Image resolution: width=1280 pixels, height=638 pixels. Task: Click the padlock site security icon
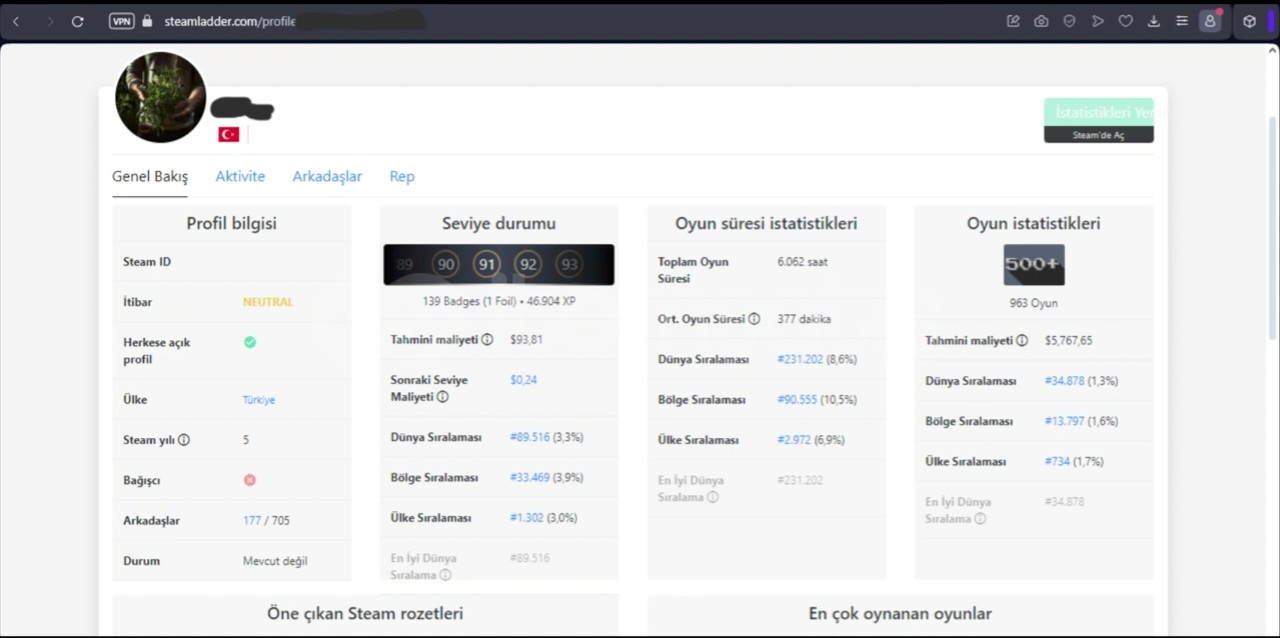(x=148, y=21)
